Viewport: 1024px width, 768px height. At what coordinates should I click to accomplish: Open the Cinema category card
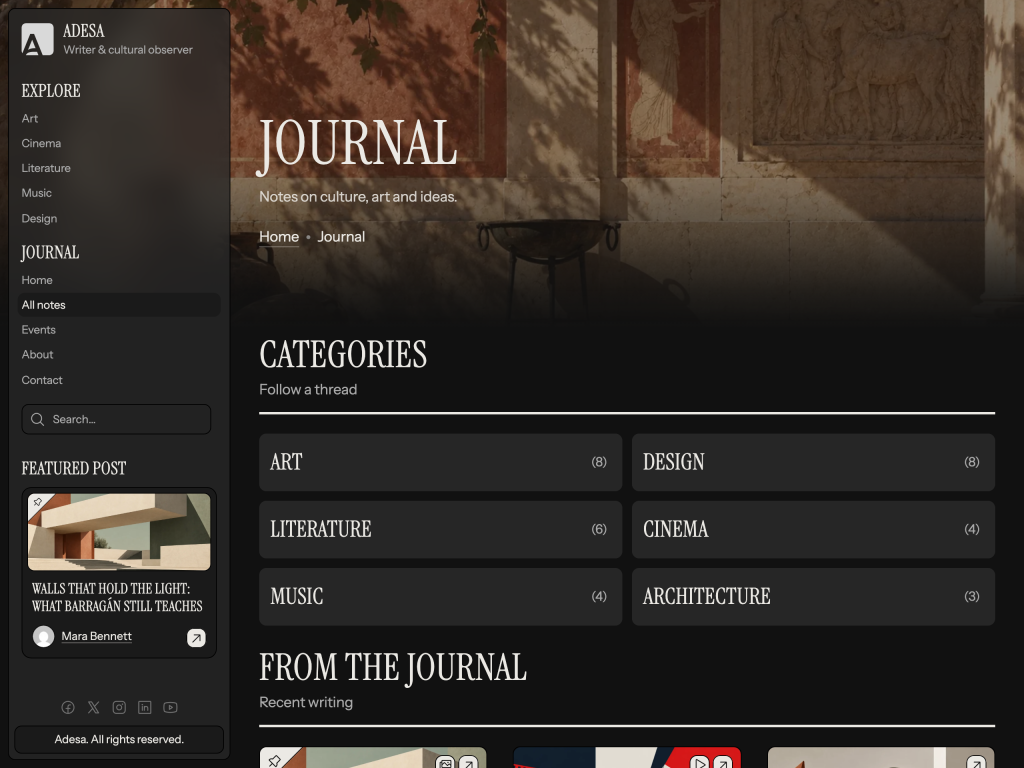[x=813, y=530]
